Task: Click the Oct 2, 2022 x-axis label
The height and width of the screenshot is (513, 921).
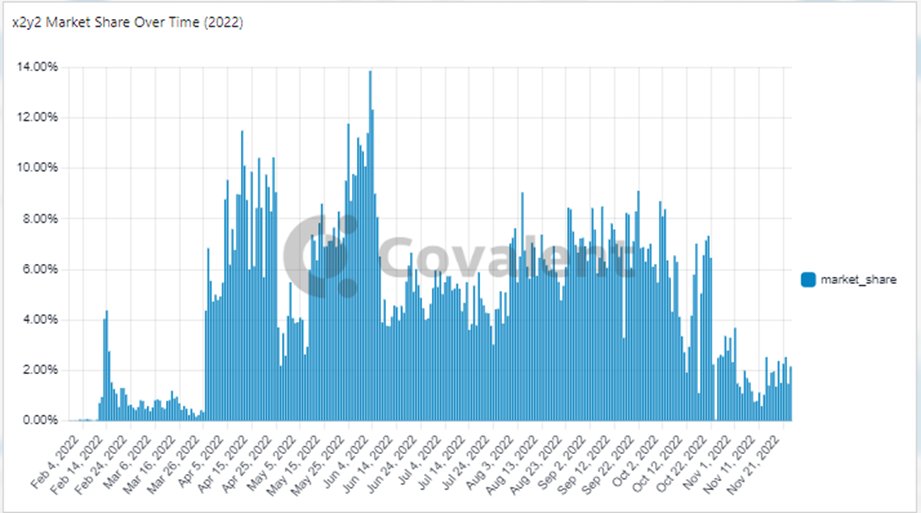Action: coord(637,461)
